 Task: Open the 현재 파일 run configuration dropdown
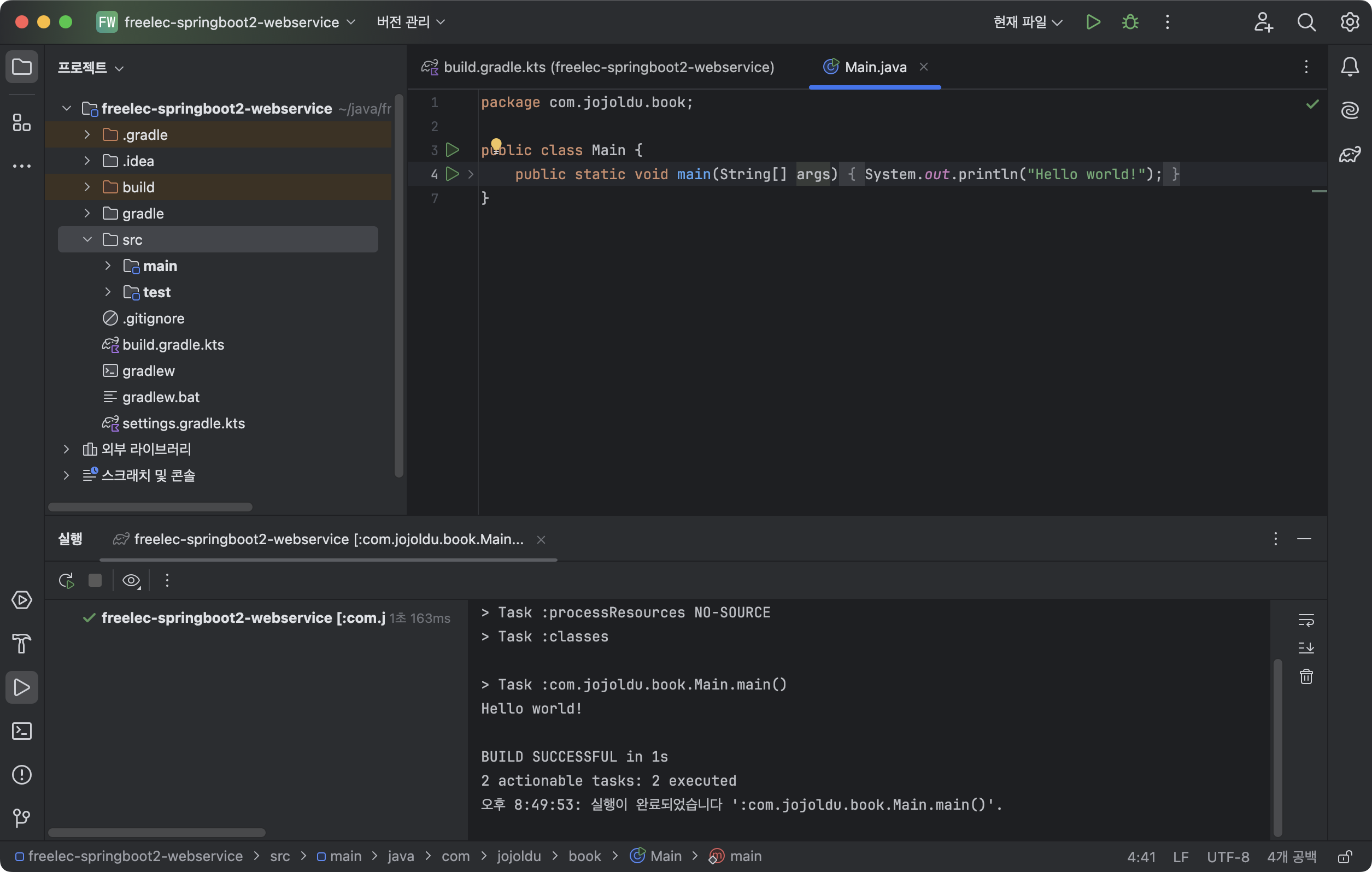pyautogui.click(x=1027, y=22)
